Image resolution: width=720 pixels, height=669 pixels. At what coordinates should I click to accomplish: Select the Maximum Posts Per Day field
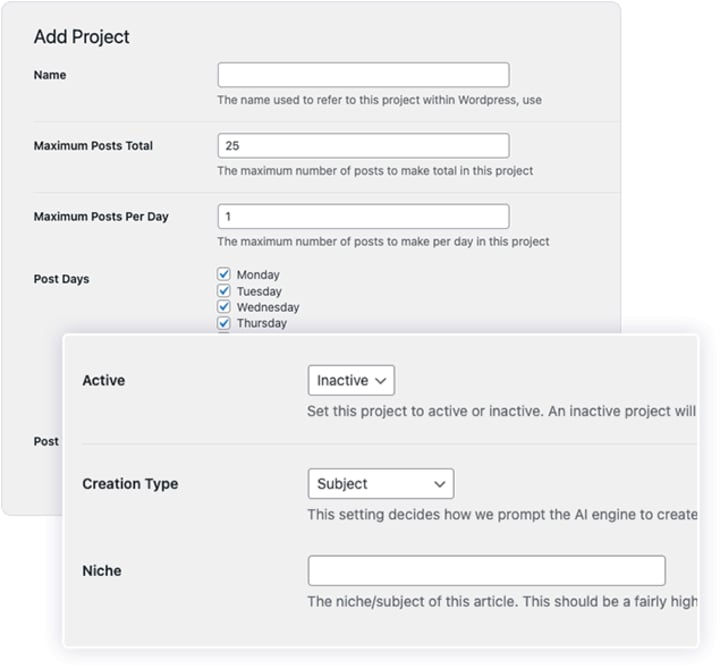point(363,217)
